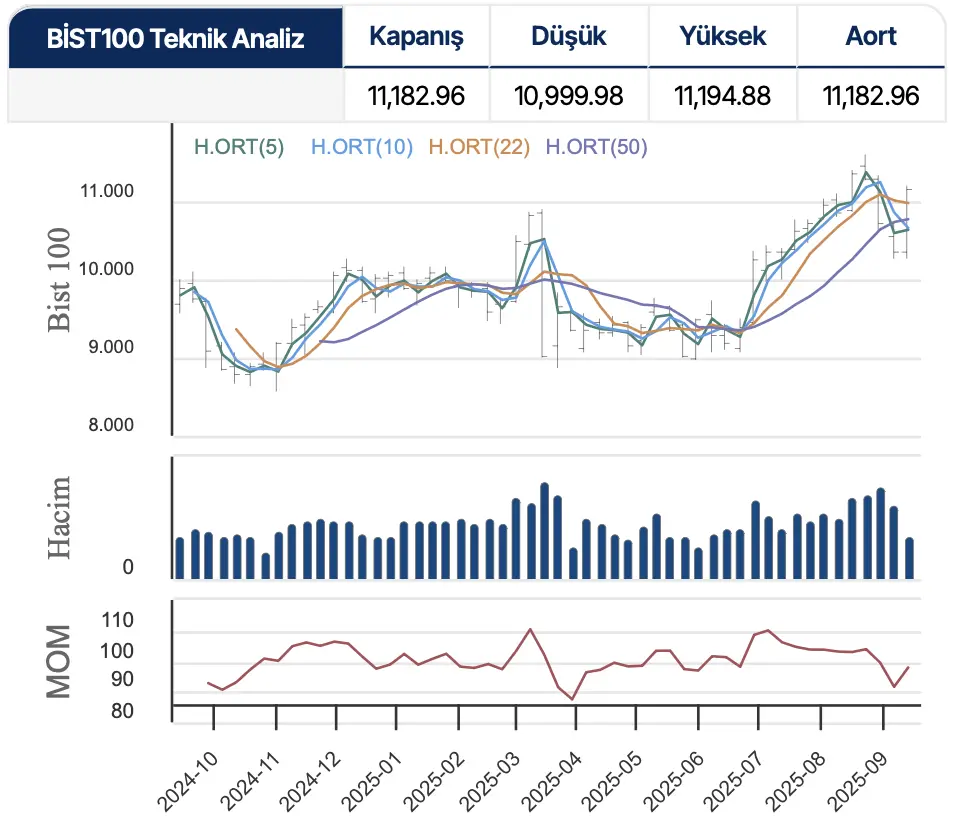Image resolution: width=960 pixels, height=832 pixels.
Task: Click the 2025-02 date axis label
Action: click(433, 781)
